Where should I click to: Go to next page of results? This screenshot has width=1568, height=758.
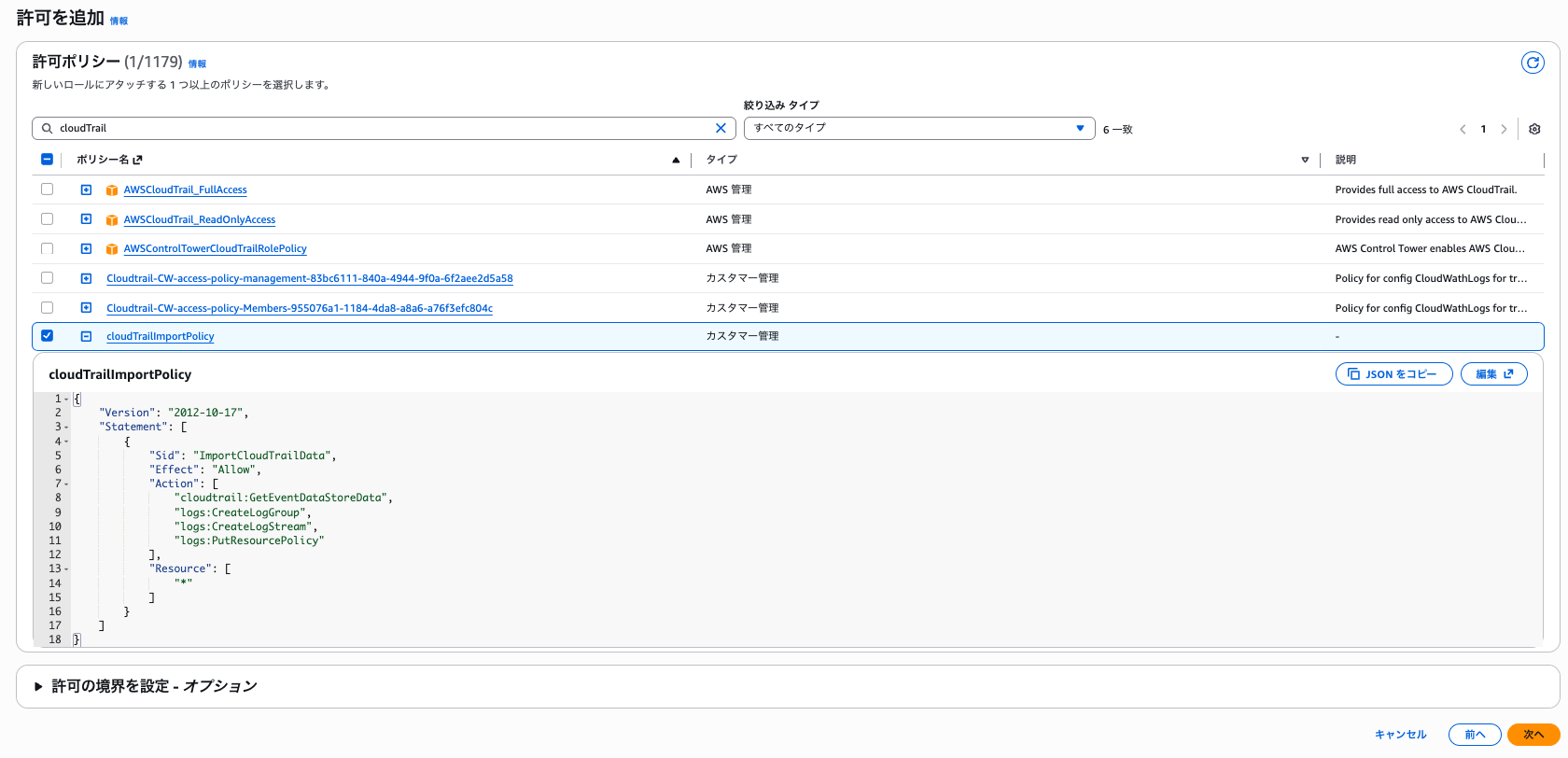pos(1504,129)
